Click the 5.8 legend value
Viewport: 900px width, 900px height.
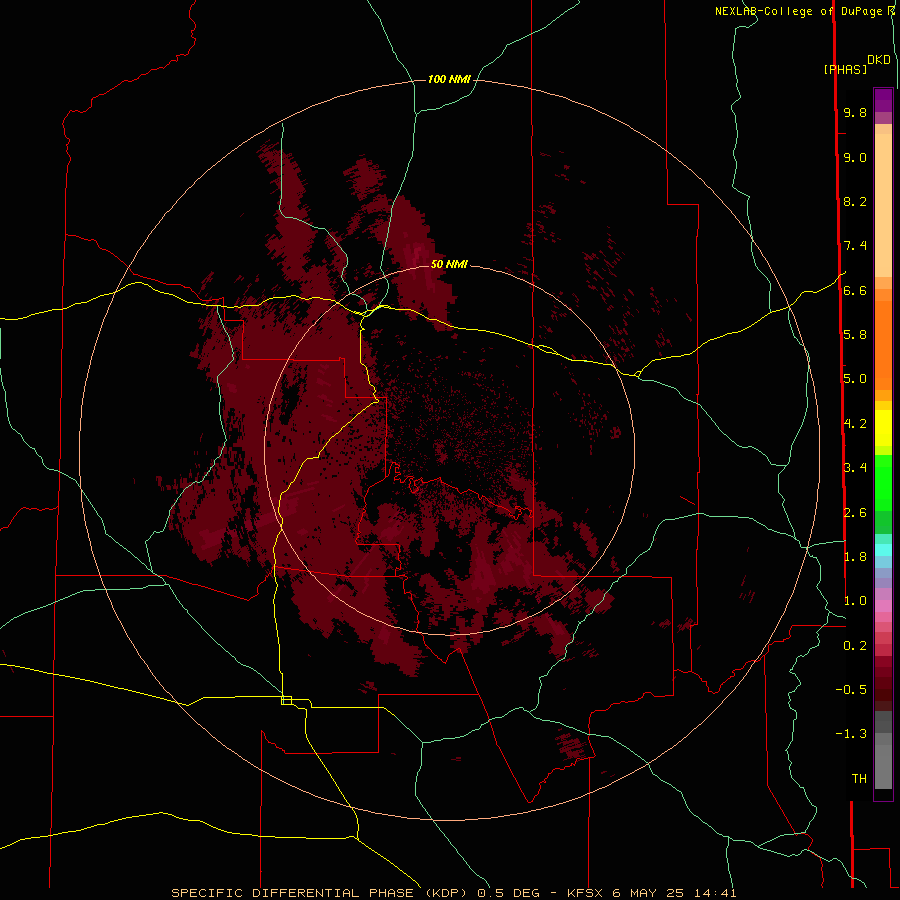tap(855, 334)
